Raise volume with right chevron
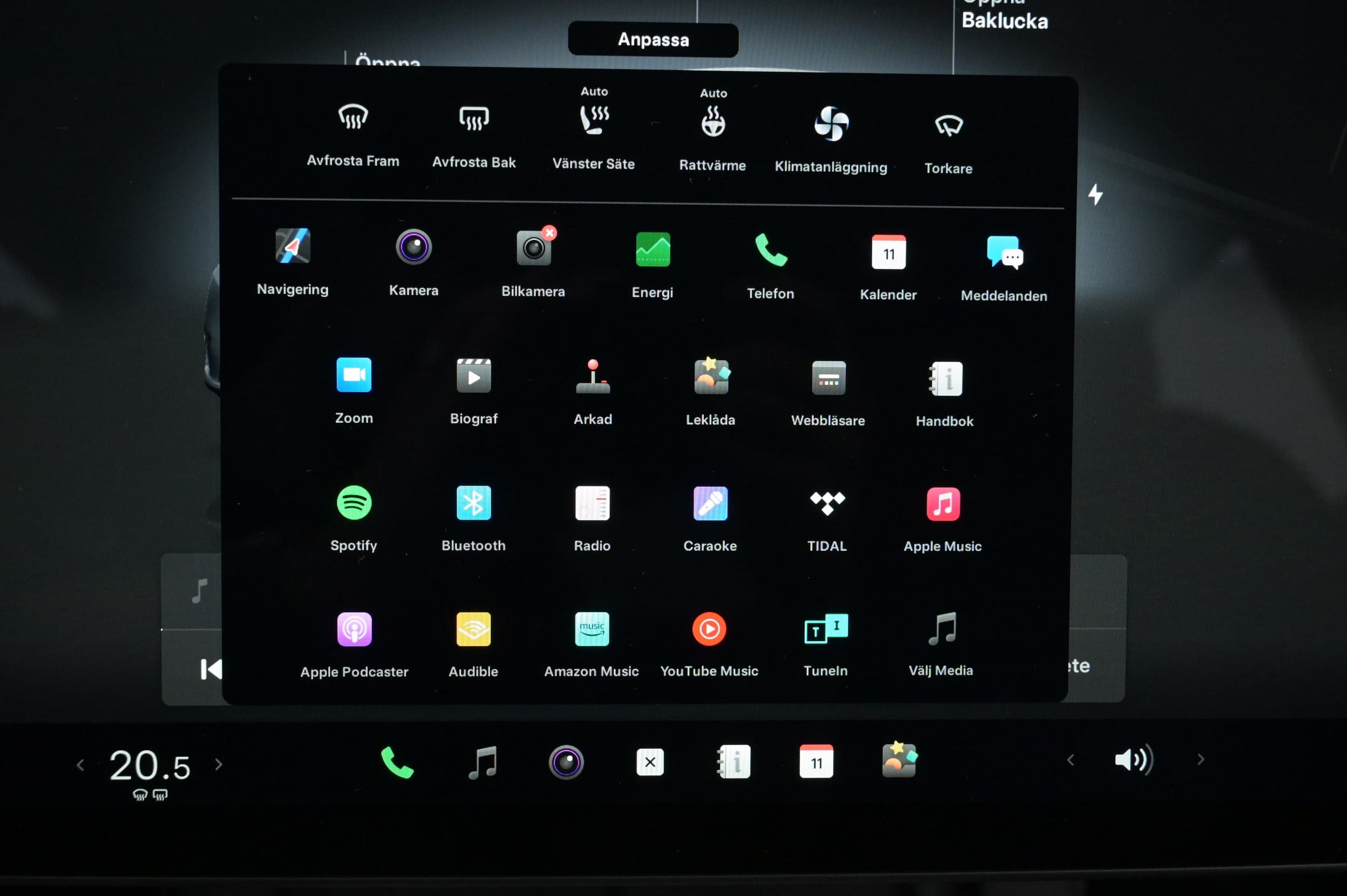Viewport: 1347px width, 896px height. pos(1200,760)
